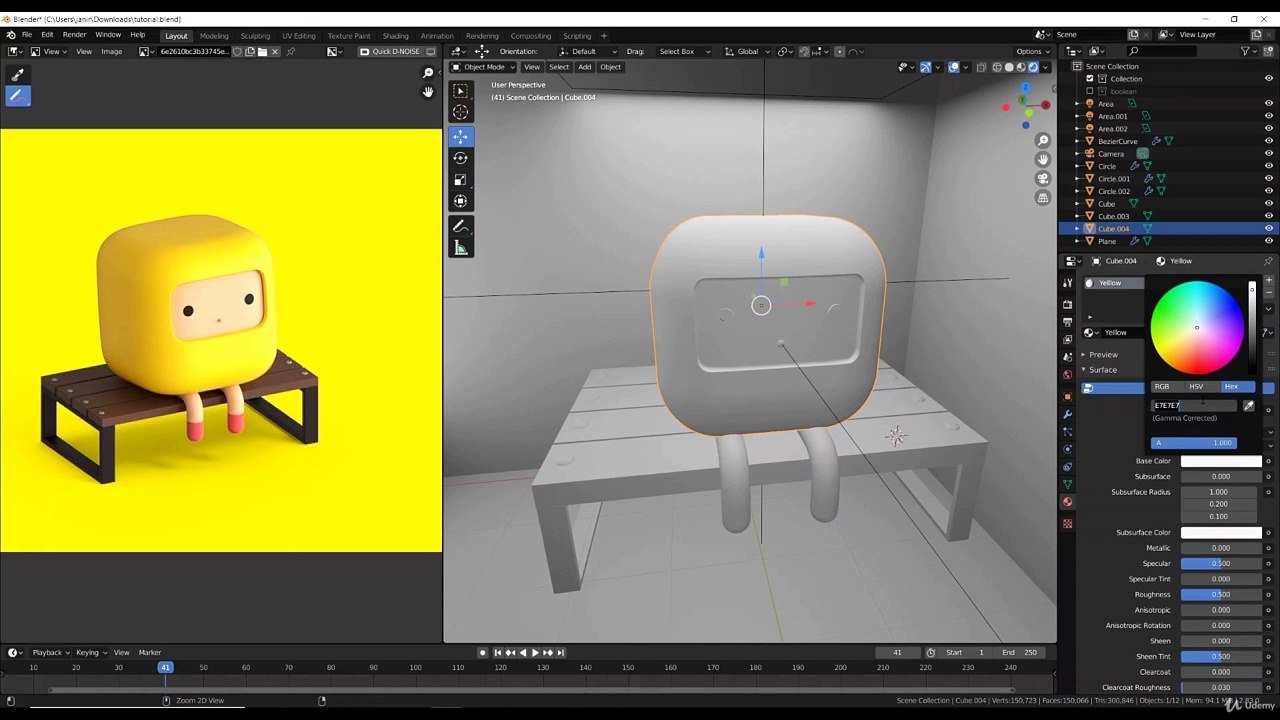Activate the Rotate tool
Screen dimensions: 1280x720
tap(460, 158)
